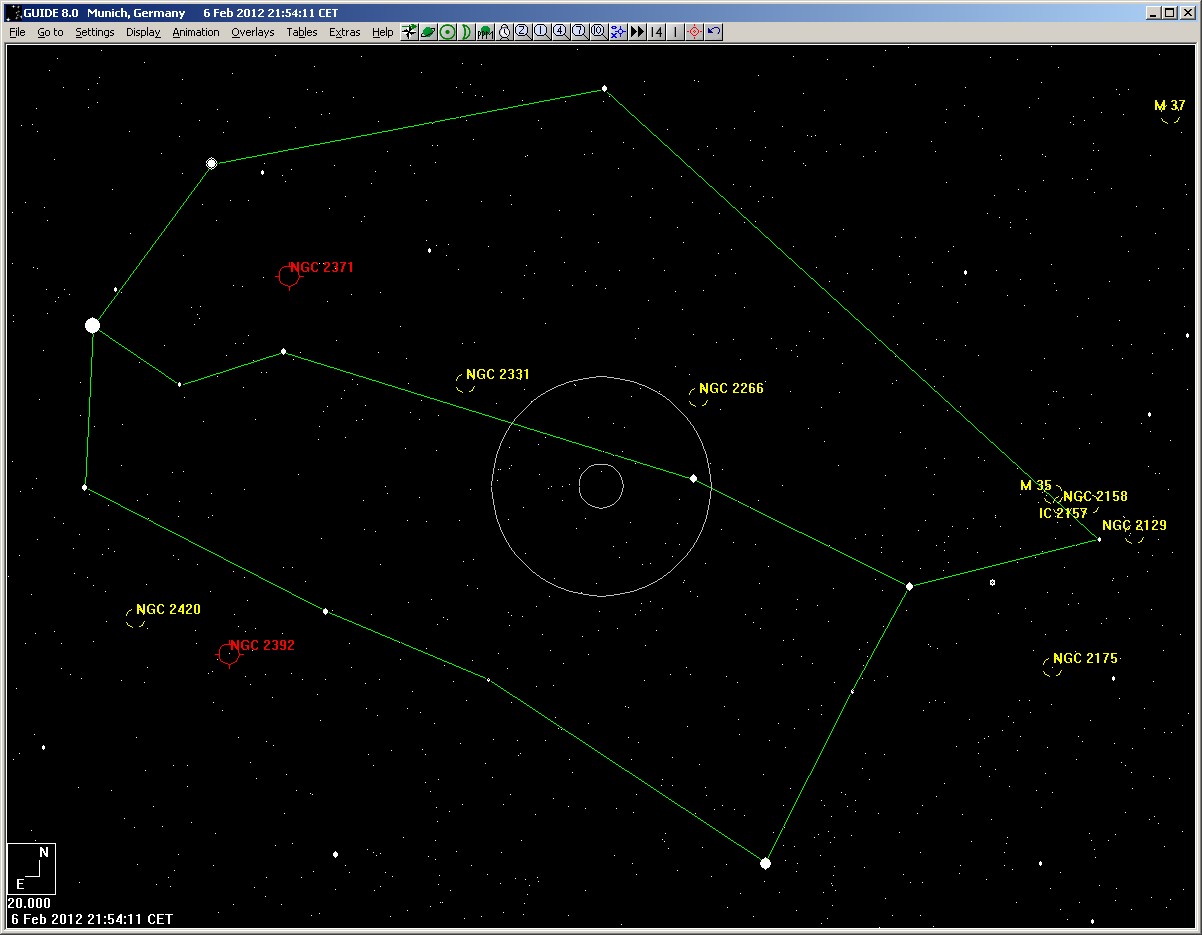The width and height of the screenshot is (1202, 935).
Task: Select zoom level 2 magnifier icon
Action: tap(523, 32)
